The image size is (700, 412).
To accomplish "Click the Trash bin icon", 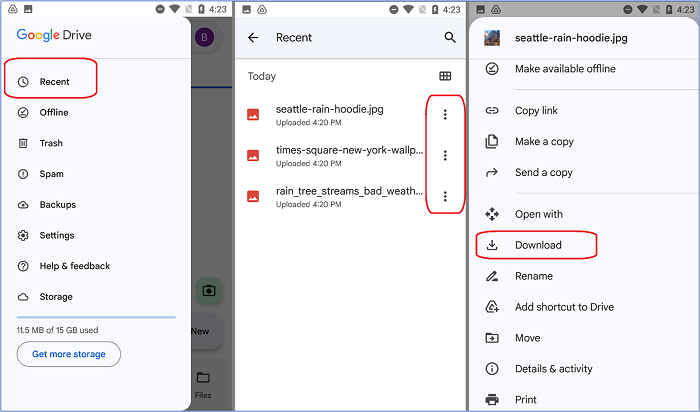I will [x=23, y=144].
